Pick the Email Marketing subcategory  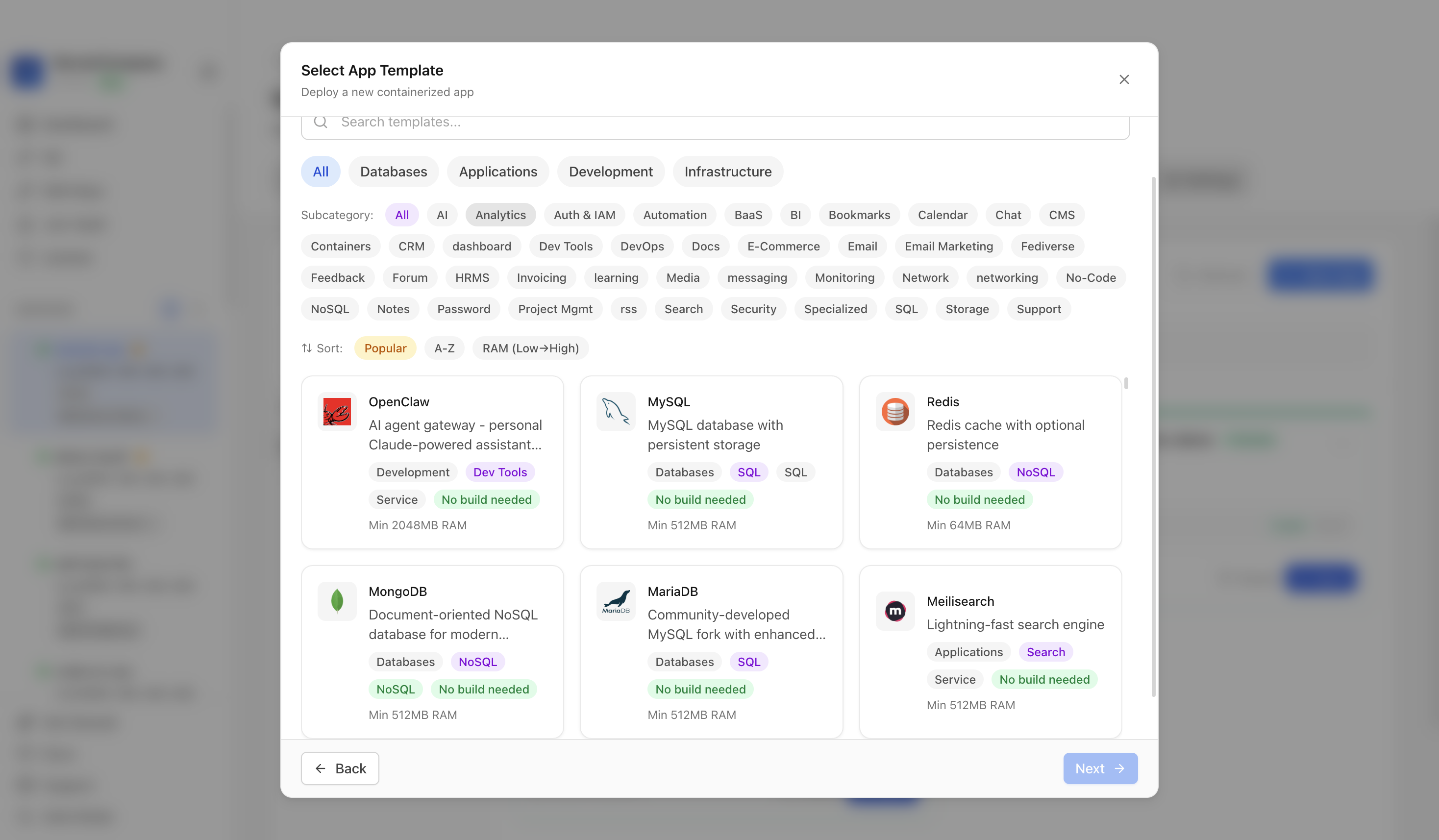(948, 246)
